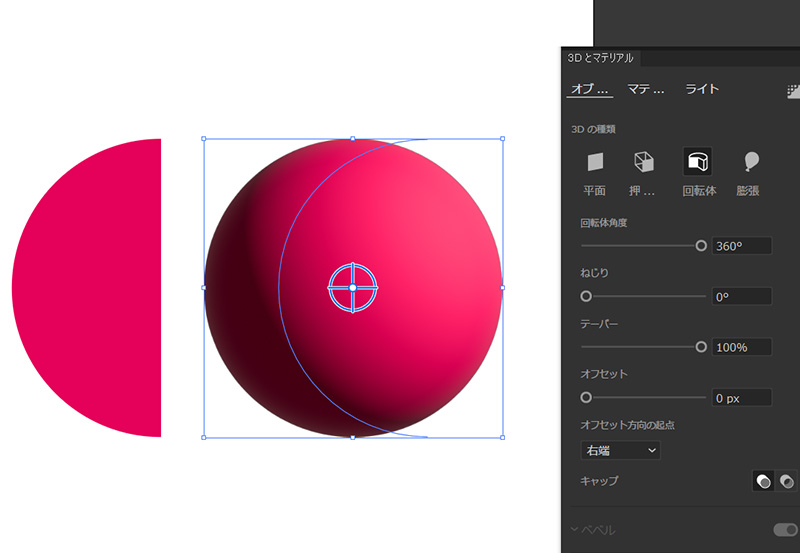Image resolution: width=800 pixels, height=553 pixels.
Task: Open the ライト tab
Action: (702, 89)
